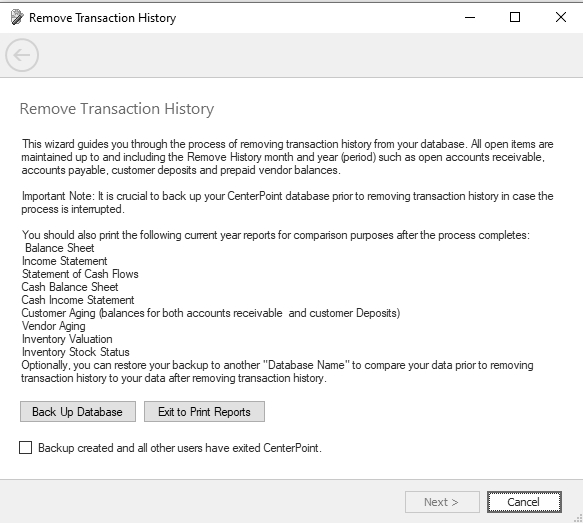This screenshot has height=523, width=583.
Task: Click the Vendor Aging report line
Action: click(x=54, y=326)
